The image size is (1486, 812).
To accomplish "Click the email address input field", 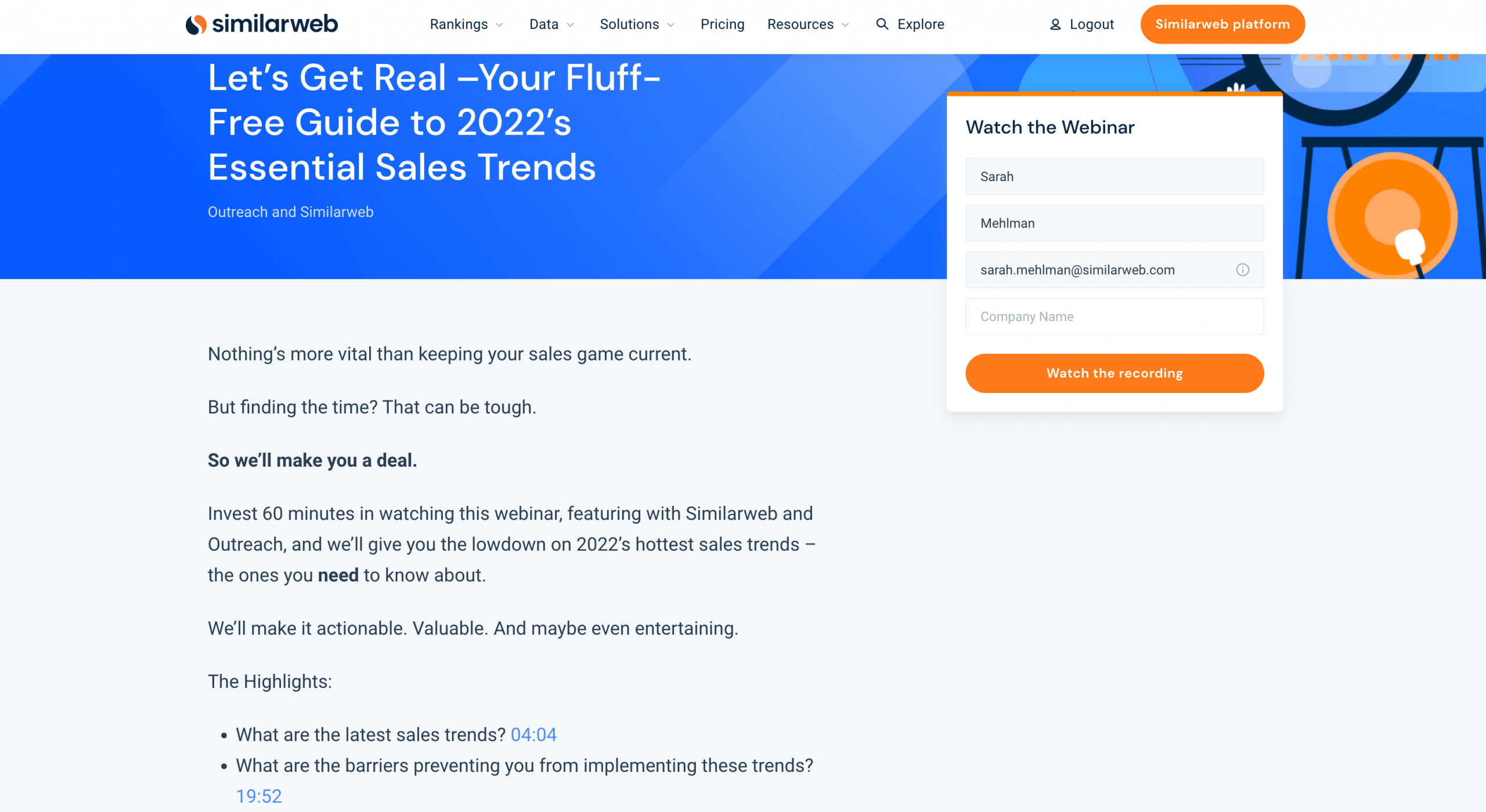I will pyautogui.click(x=1114, y=269).
